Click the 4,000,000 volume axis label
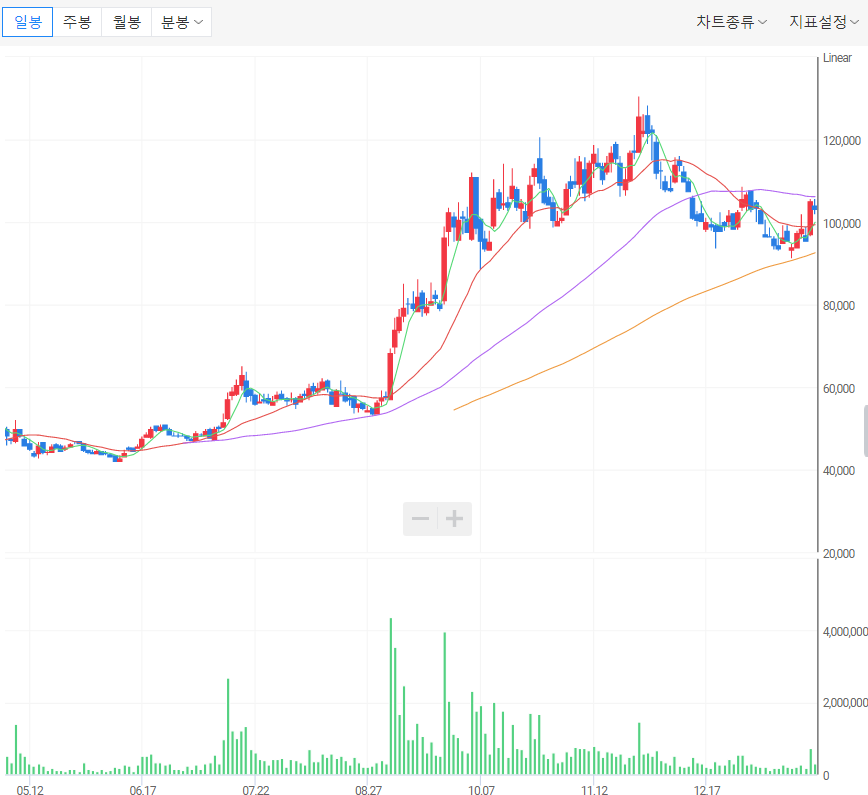The height and width of the screenshot is (795, 868). click(x=845, y=632)
